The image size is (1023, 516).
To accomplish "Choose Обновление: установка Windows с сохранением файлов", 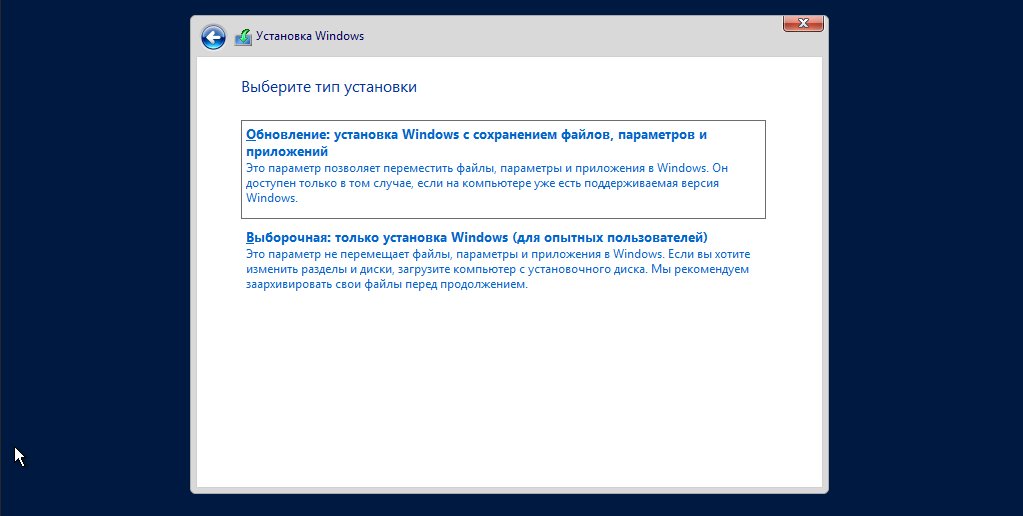I will coord(503,169).
